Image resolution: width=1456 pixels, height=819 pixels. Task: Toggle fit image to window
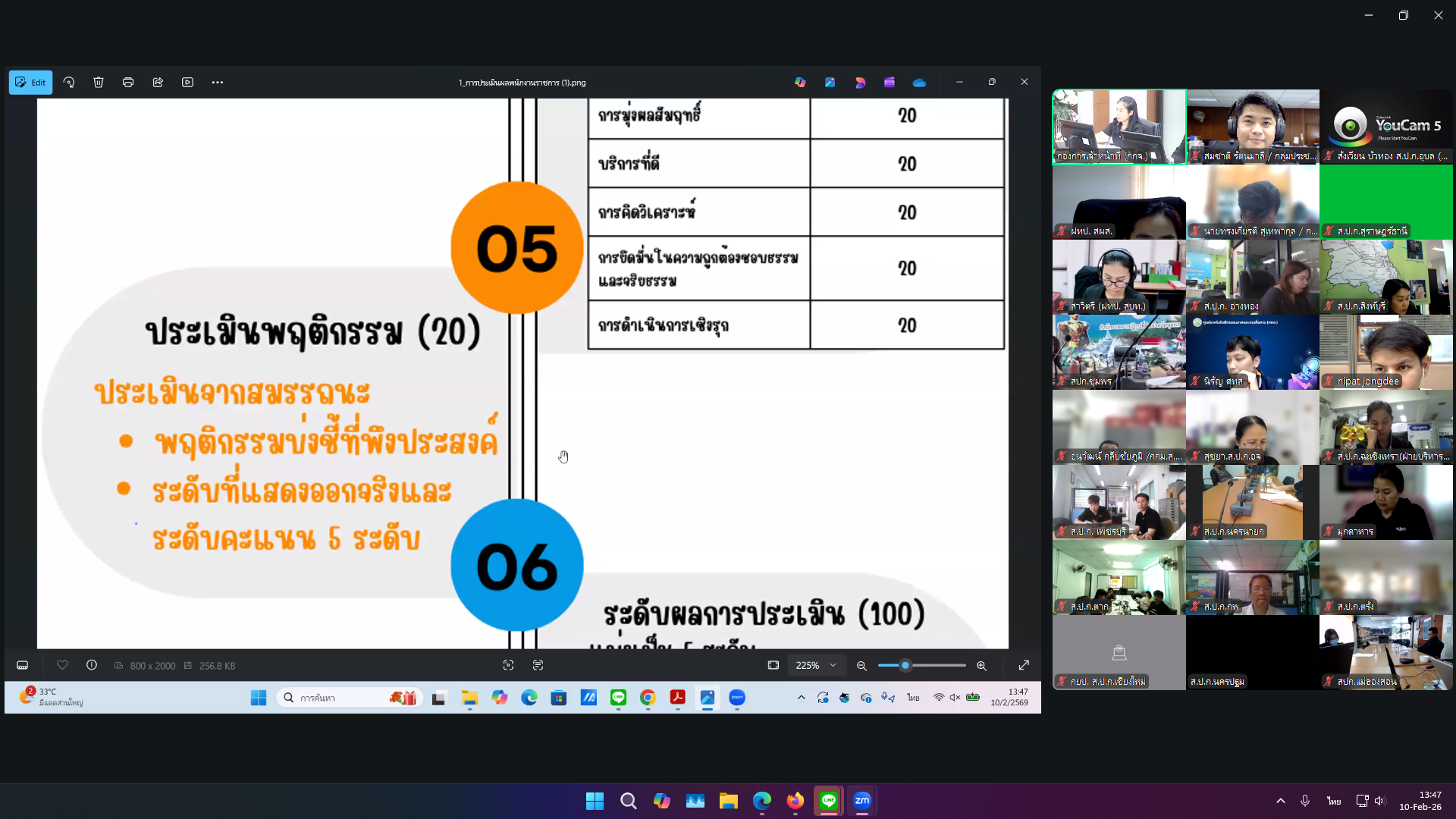coord(773,665)
